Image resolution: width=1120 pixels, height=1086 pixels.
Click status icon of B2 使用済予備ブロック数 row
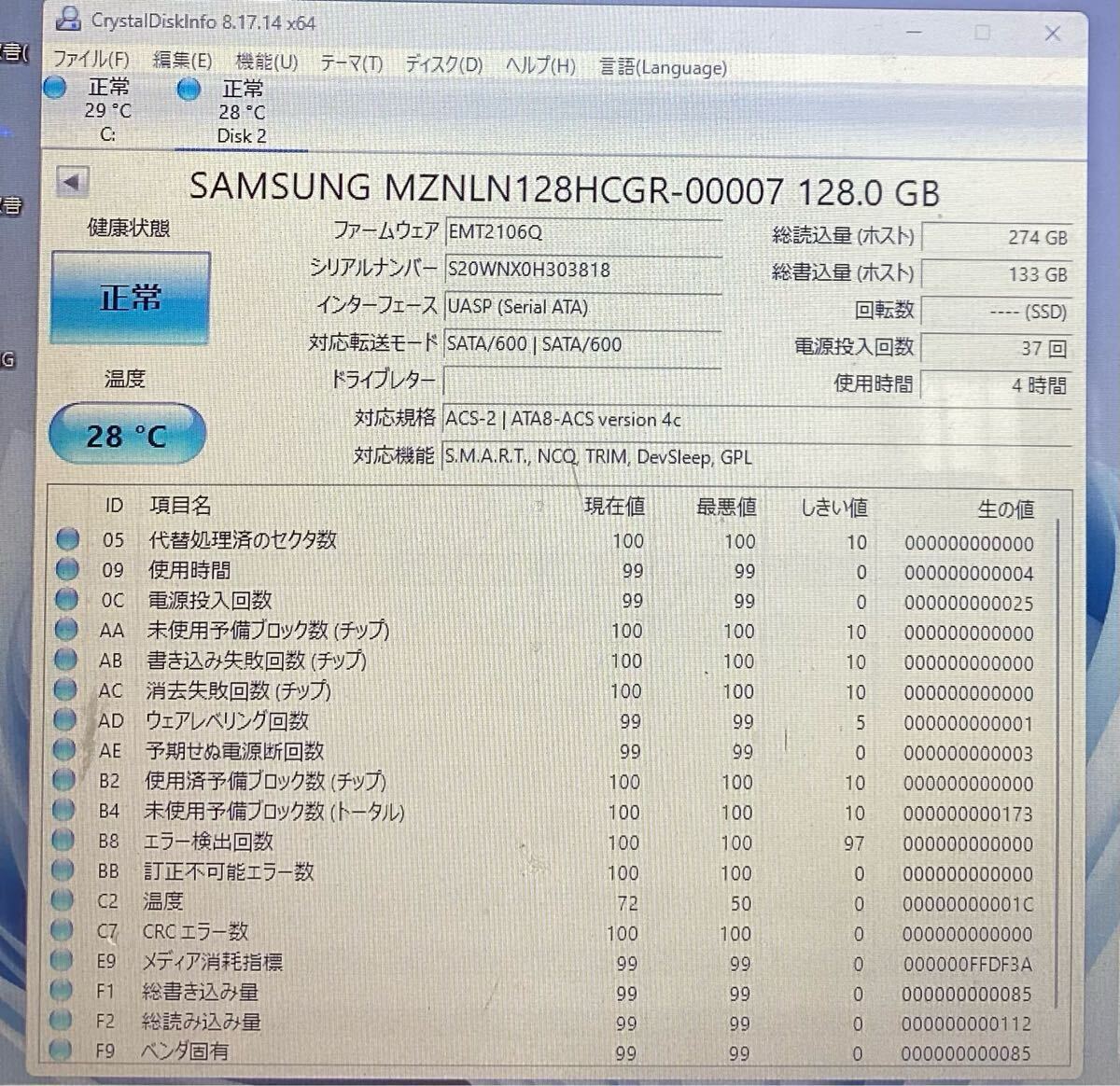pos(63,780)
